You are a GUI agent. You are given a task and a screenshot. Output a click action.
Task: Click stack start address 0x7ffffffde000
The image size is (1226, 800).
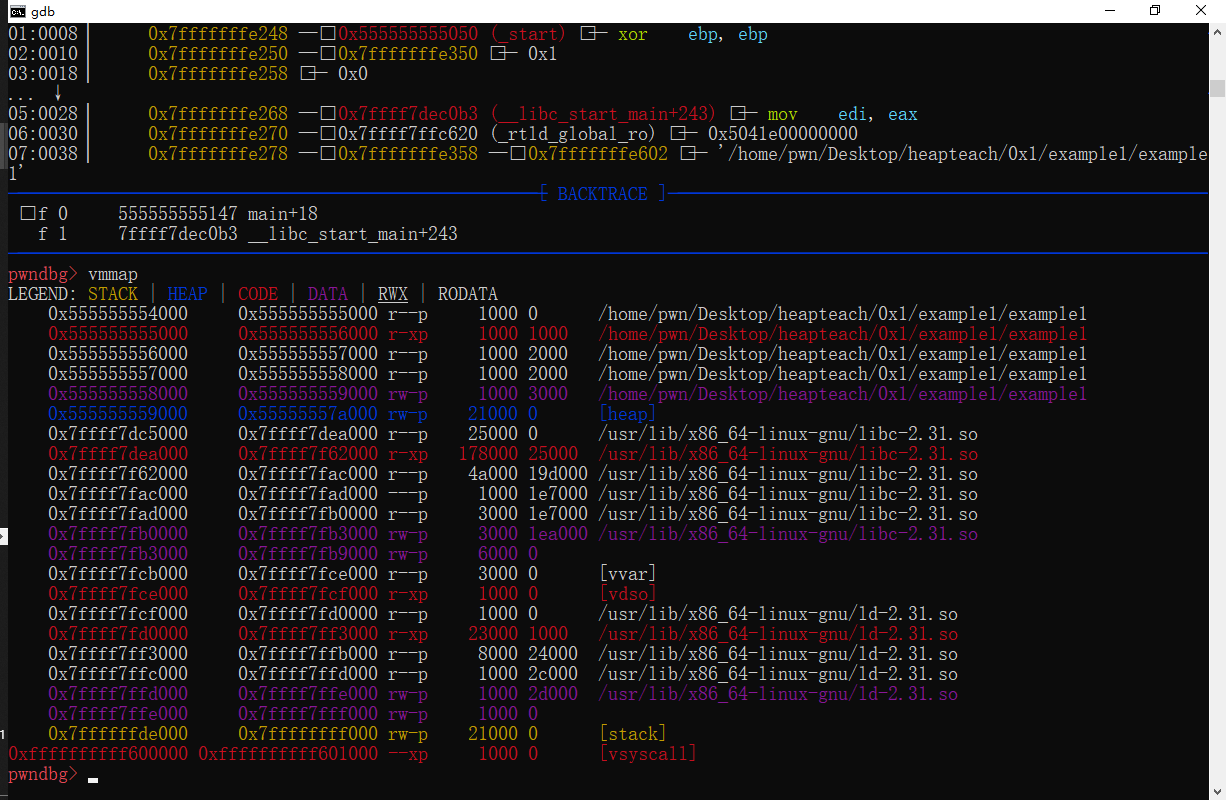pos(118,734)
